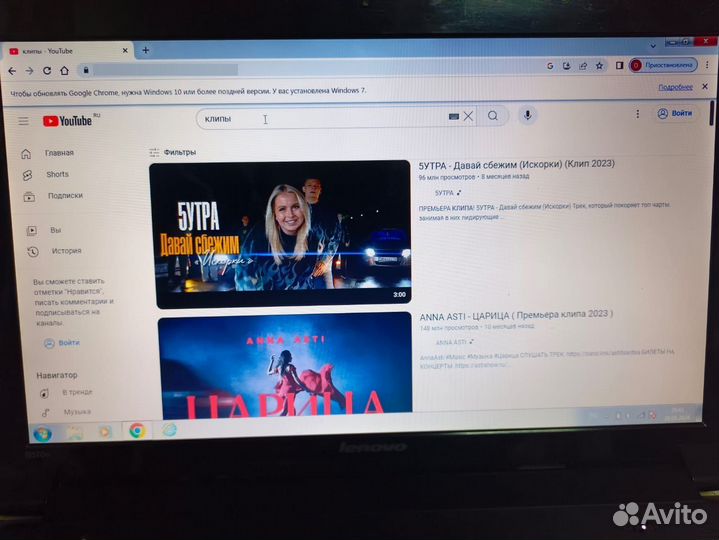Activate voice search microphone
This screenshot has height=540, width=719.
coord(527,115)
